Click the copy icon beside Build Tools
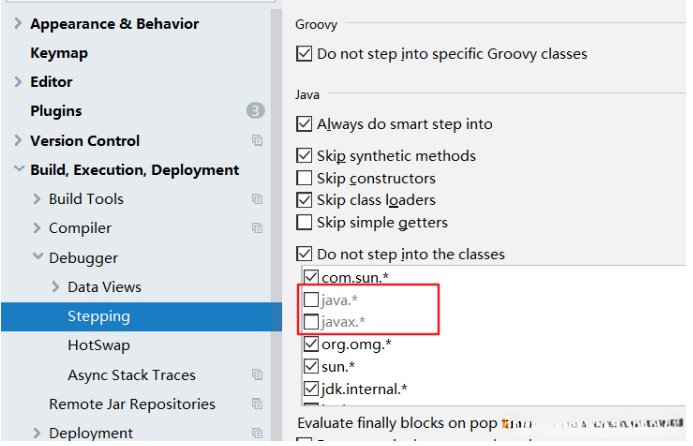The image size is (693, 446). click(x=257, y=199)
